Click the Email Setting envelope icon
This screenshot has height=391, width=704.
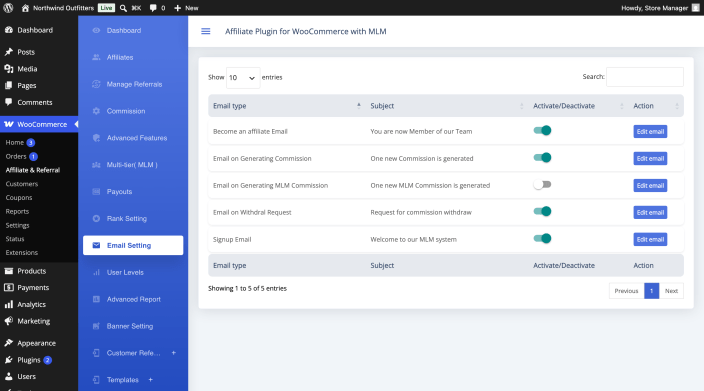click(x=96, y=245)
